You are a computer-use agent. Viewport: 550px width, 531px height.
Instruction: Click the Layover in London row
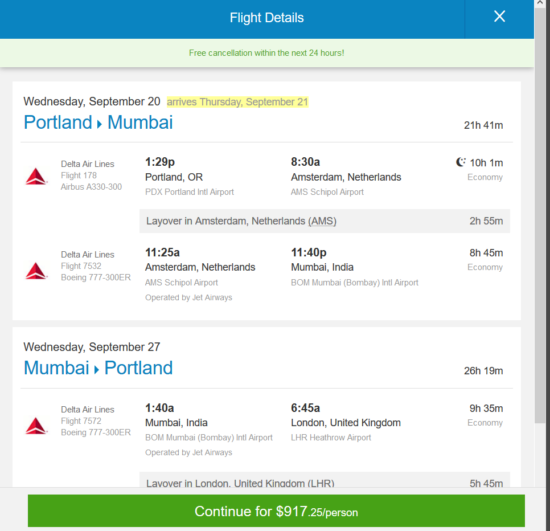[x=324, y=480]
